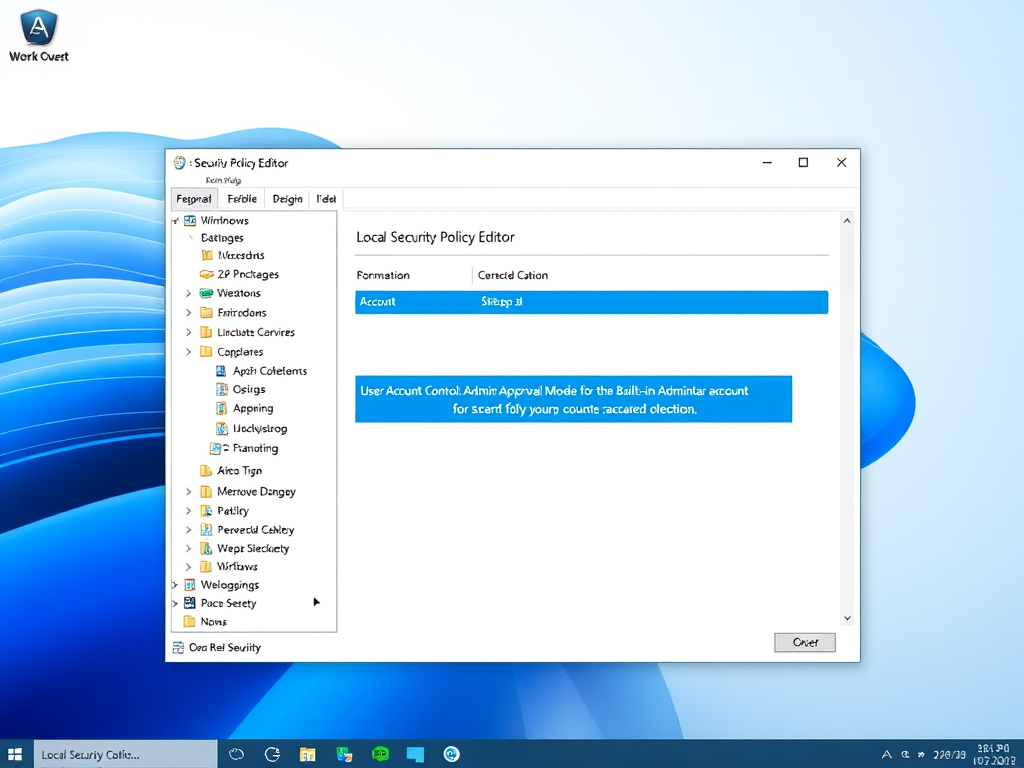
Task: Open the Windows Start button
Action: click(15, 754)
